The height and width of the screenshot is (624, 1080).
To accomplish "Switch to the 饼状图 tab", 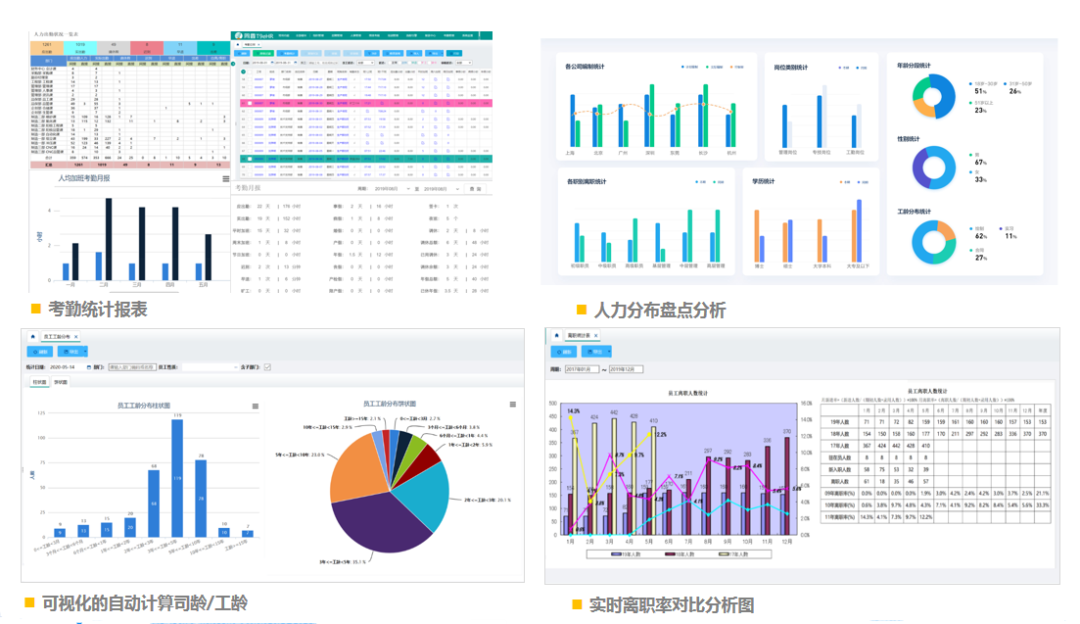I will pos(60,382).
